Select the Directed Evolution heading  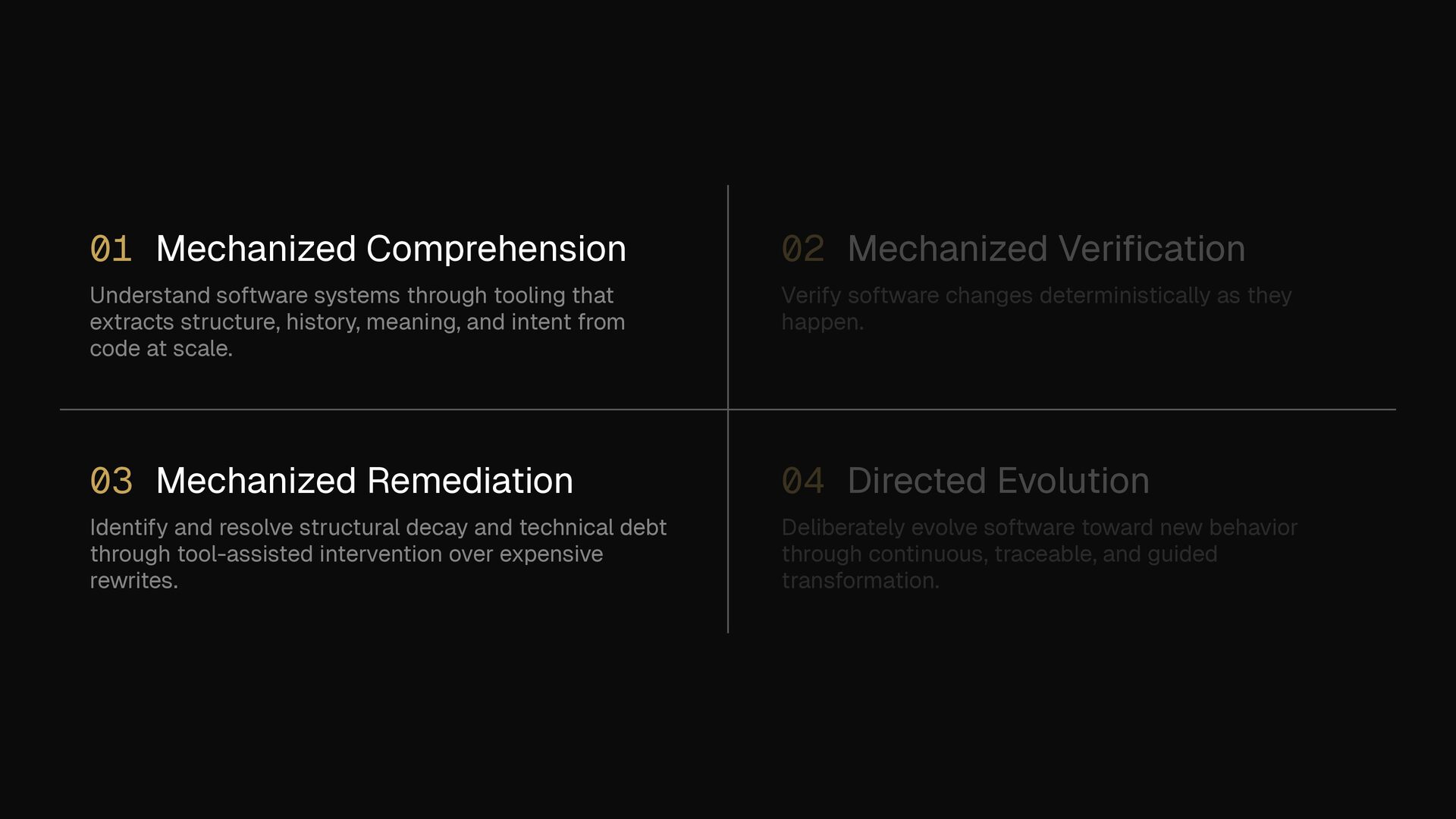pyautogui.click(x=998, y=481)
